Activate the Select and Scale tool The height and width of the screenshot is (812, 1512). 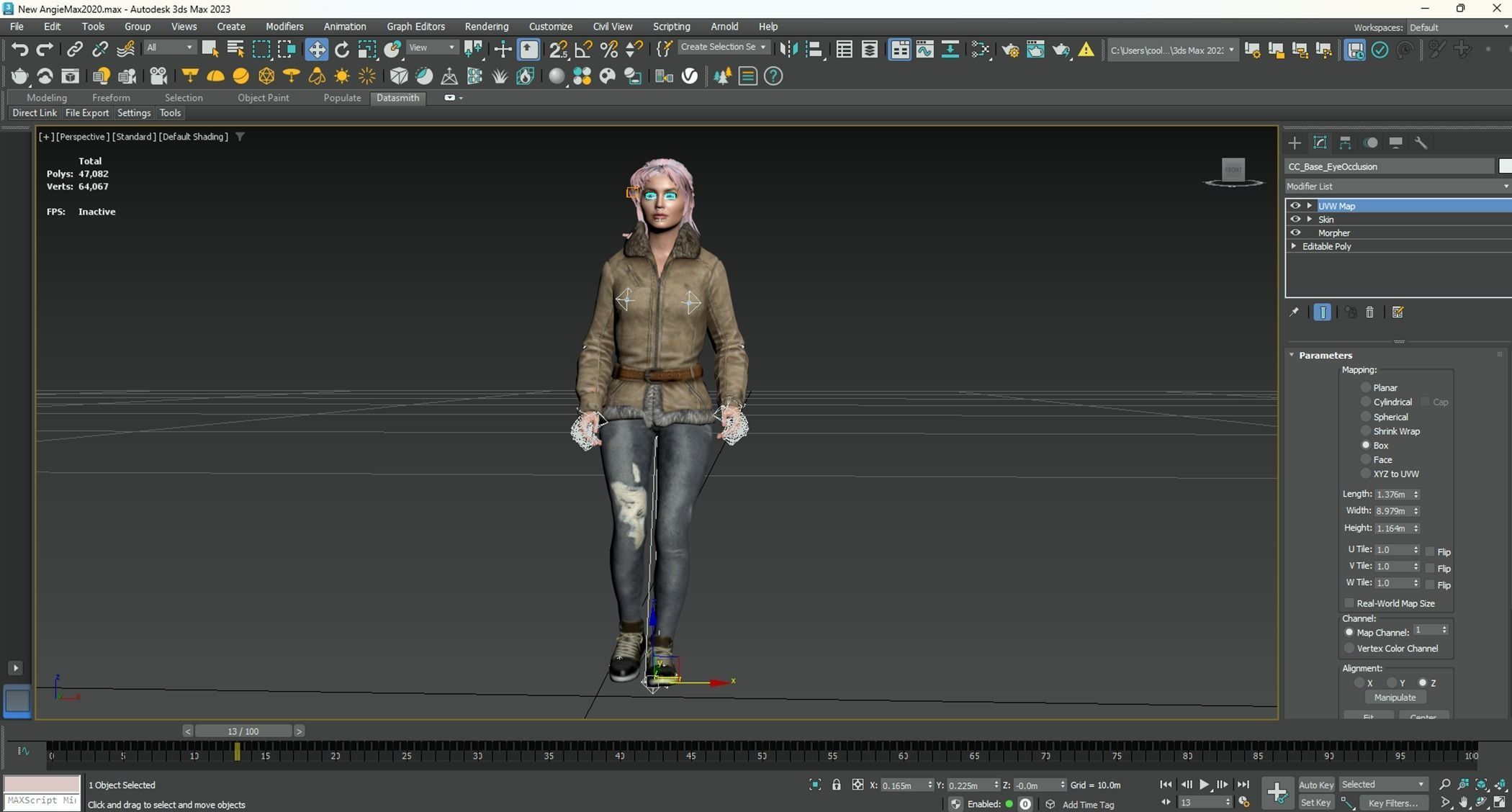click(x=367, y=49)
